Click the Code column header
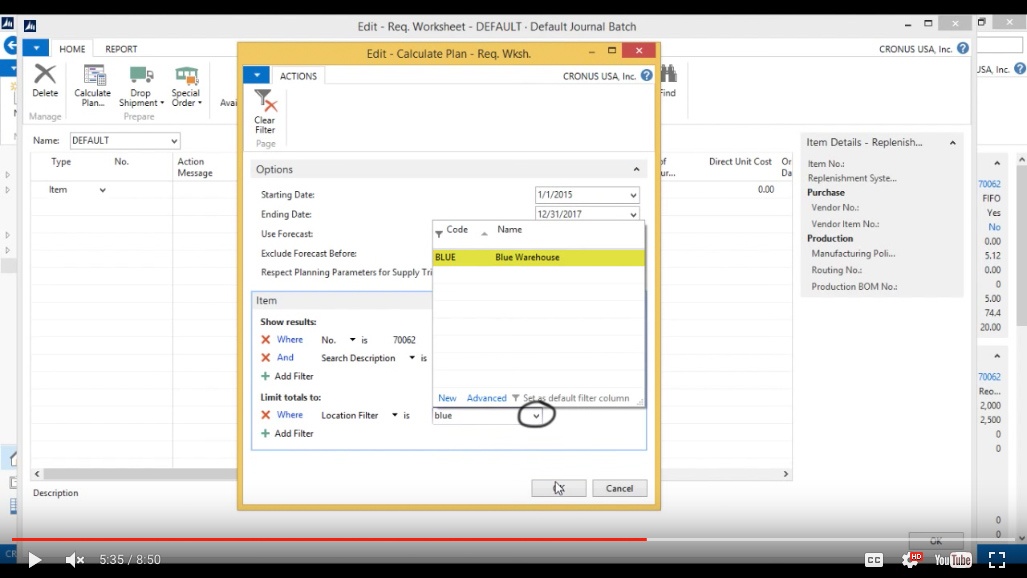The image size is (1027, 578). click(x=457, y=229)
